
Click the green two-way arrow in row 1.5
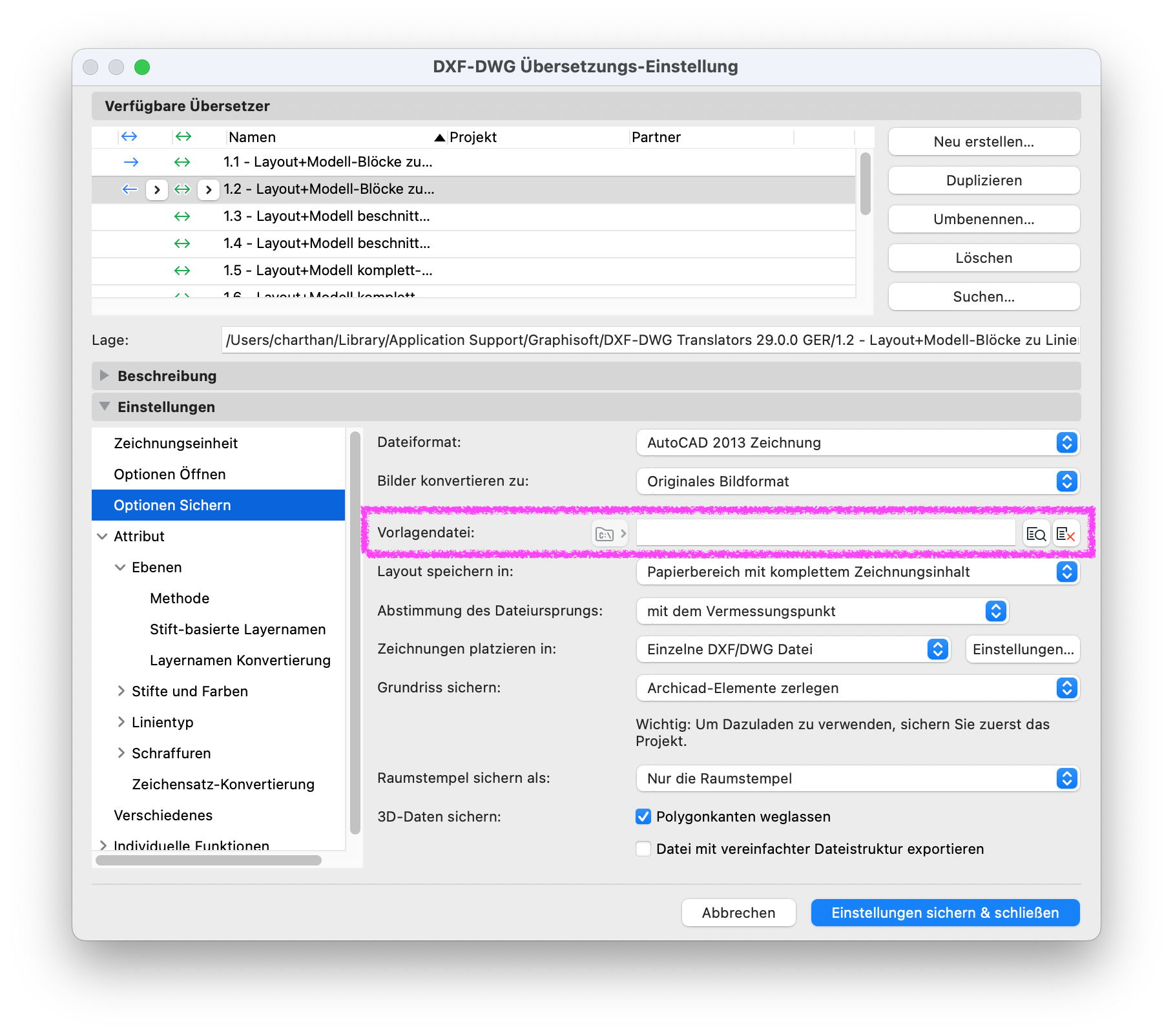click(183, 271)
